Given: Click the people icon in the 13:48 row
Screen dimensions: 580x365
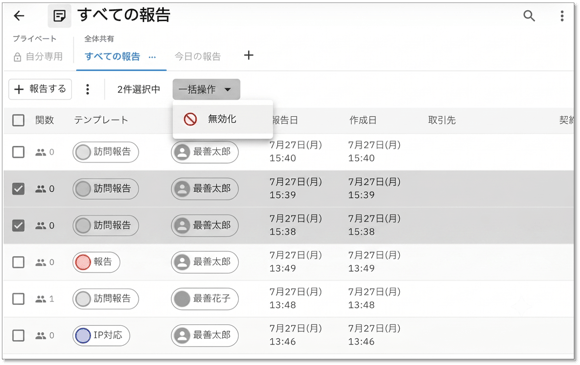Looking at the screenshot, I should pos(40,299).
